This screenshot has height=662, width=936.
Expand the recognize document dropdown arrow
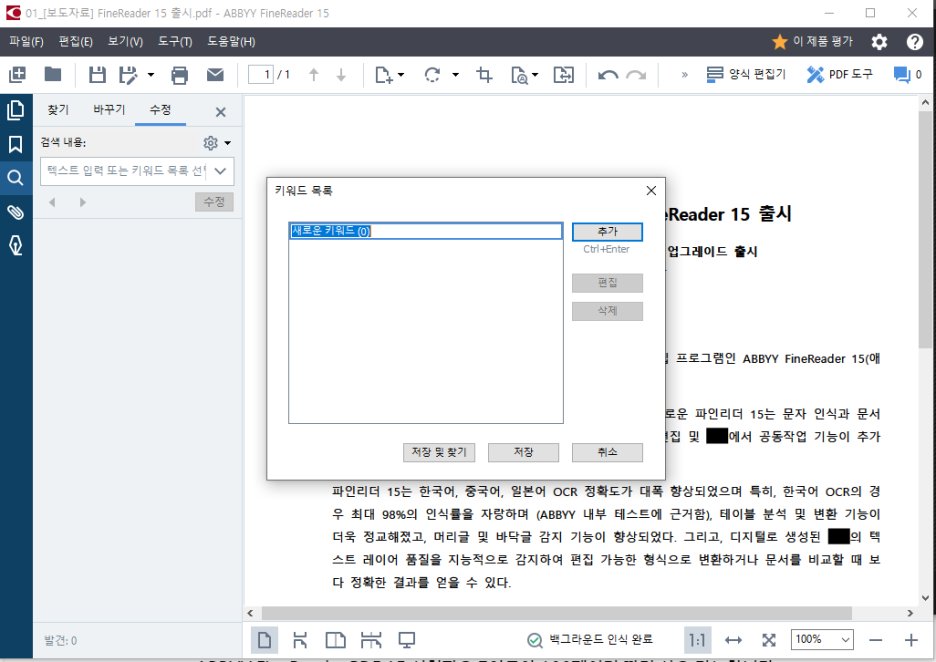coord(535,75)
